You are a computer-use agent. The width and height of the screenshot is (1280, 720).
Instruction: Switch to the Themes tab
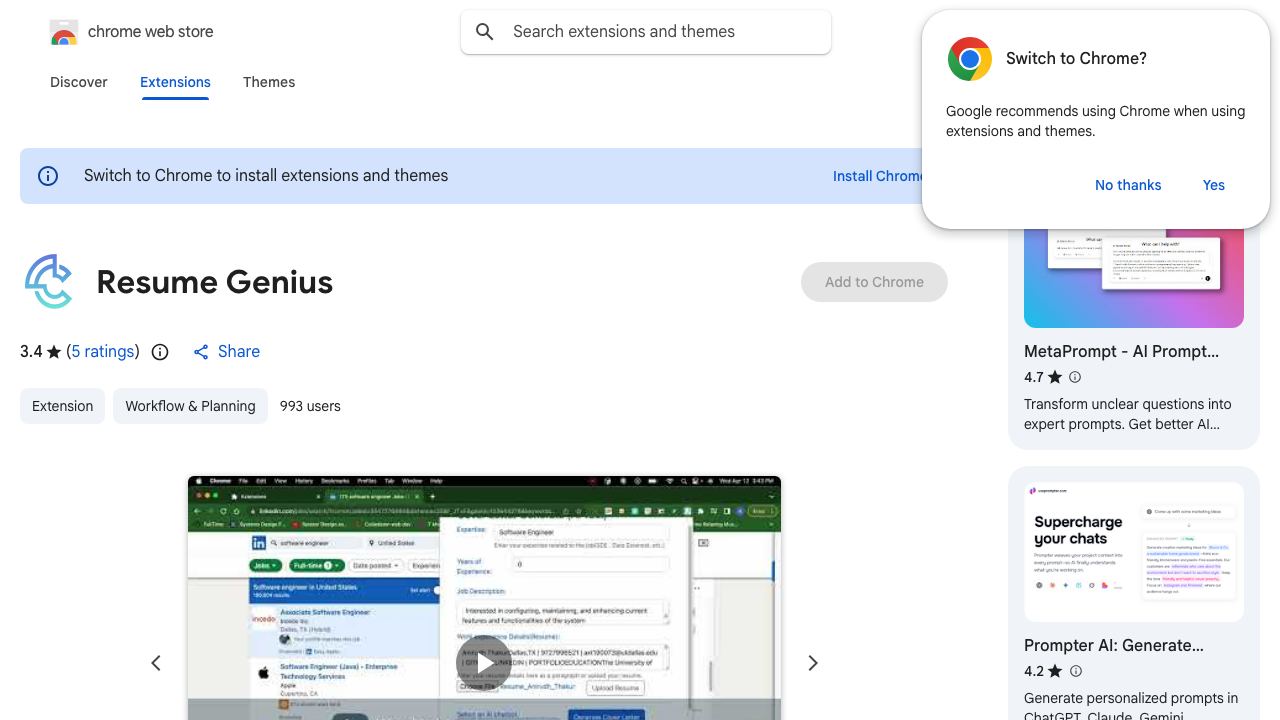pos(269,82)
